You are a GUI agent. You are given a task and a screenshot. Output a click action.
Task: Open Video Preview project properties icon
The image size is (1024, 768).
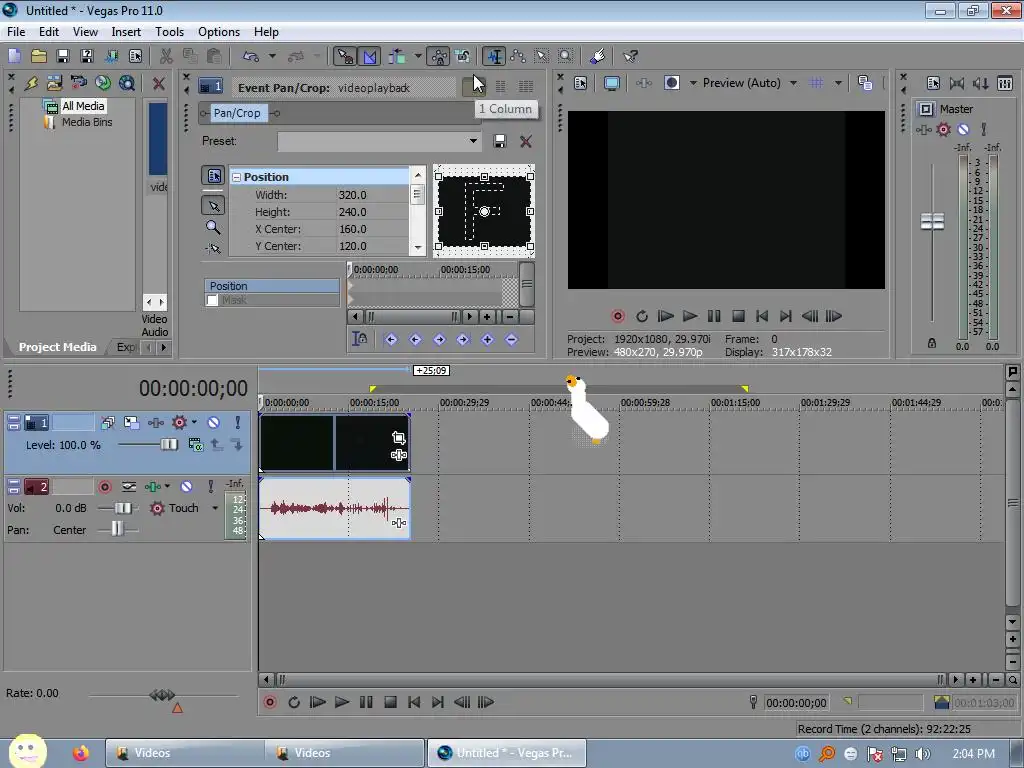pos(581,83)
